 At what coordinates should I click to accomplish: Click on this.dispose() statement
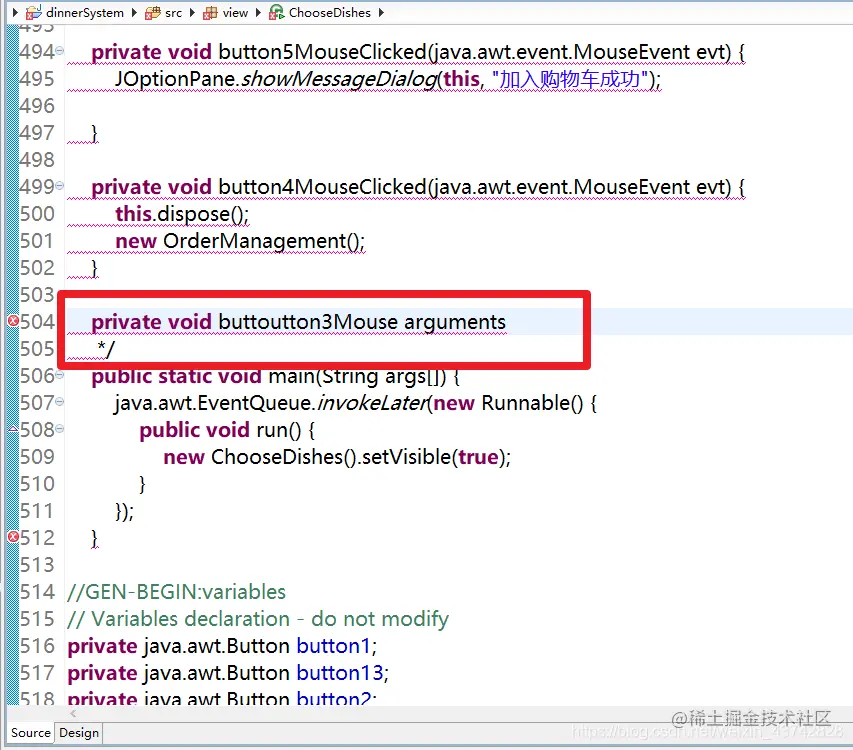182,214
